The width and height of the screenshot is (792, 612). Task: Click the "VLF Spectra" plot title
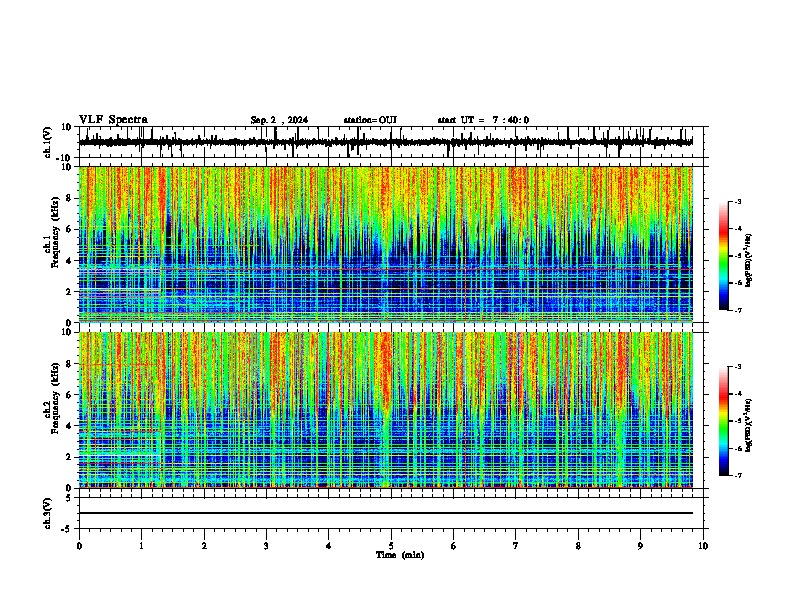113,120
